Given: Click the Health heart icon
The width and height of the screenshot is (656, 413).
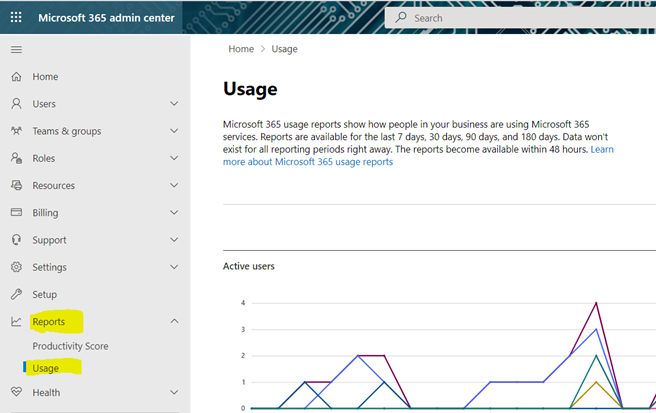Looking at the screenshot, I should 16,392.
